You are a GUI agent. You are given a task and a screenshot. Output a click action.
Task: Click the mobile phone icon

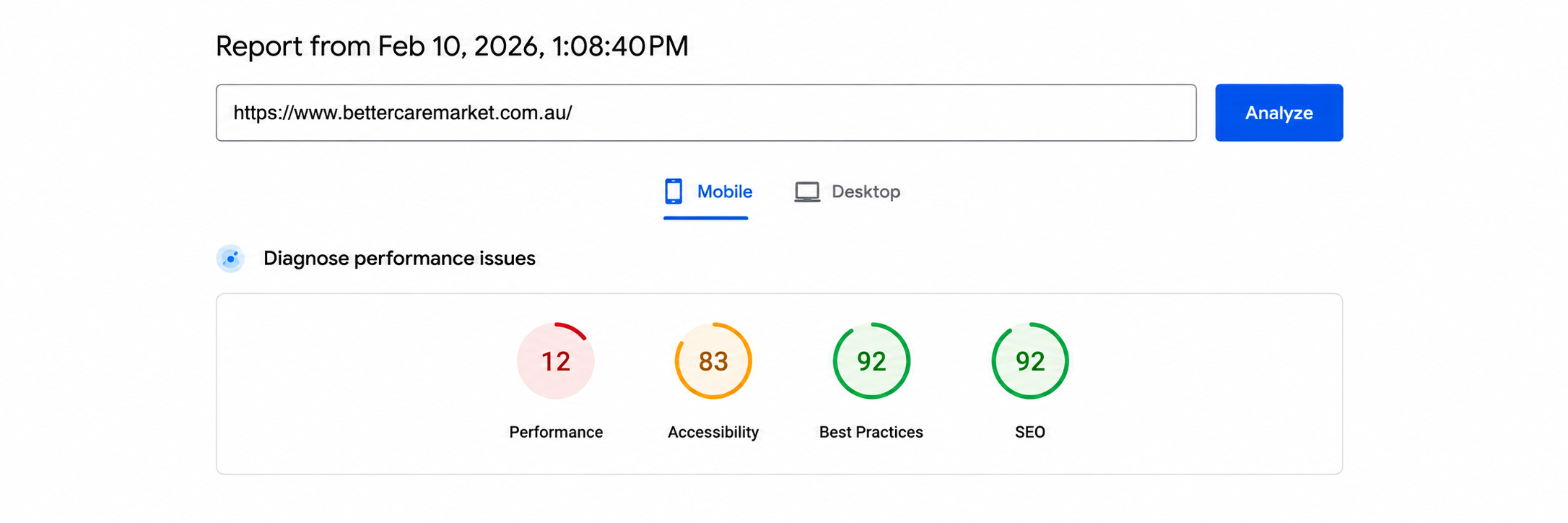click(673, 191)
